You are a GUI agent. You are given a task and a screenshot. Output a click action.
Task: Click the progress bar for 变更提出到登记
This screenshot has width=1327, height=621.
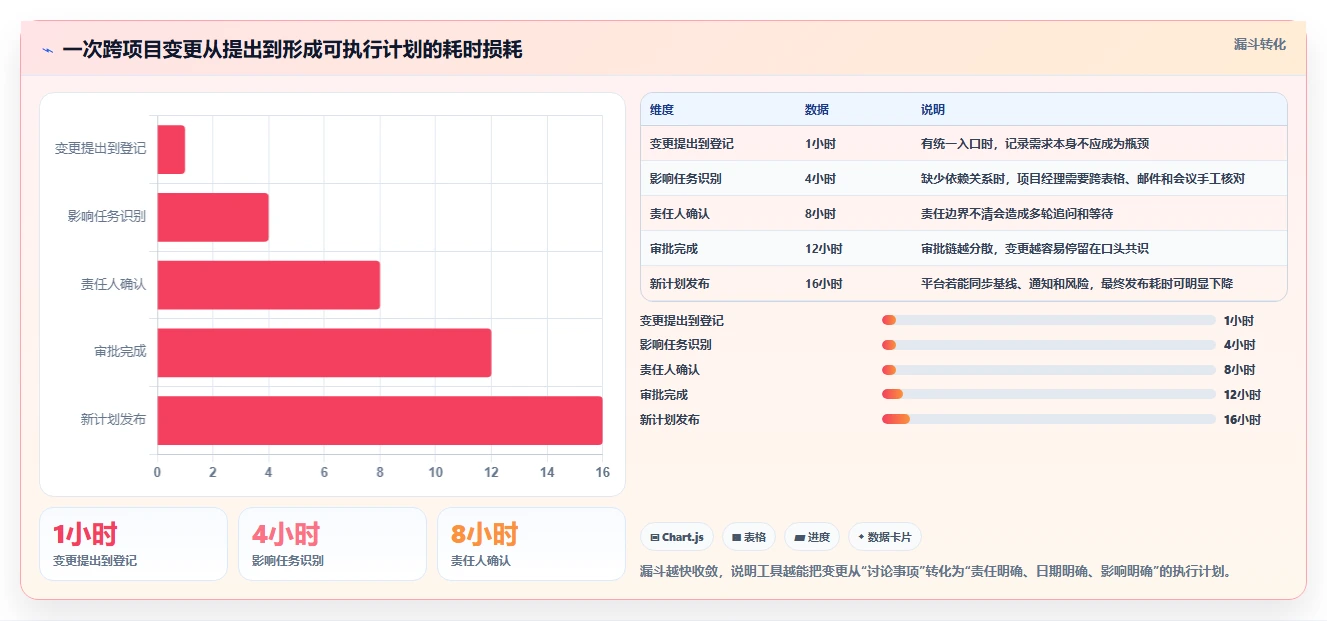[x=1048, y=320]
